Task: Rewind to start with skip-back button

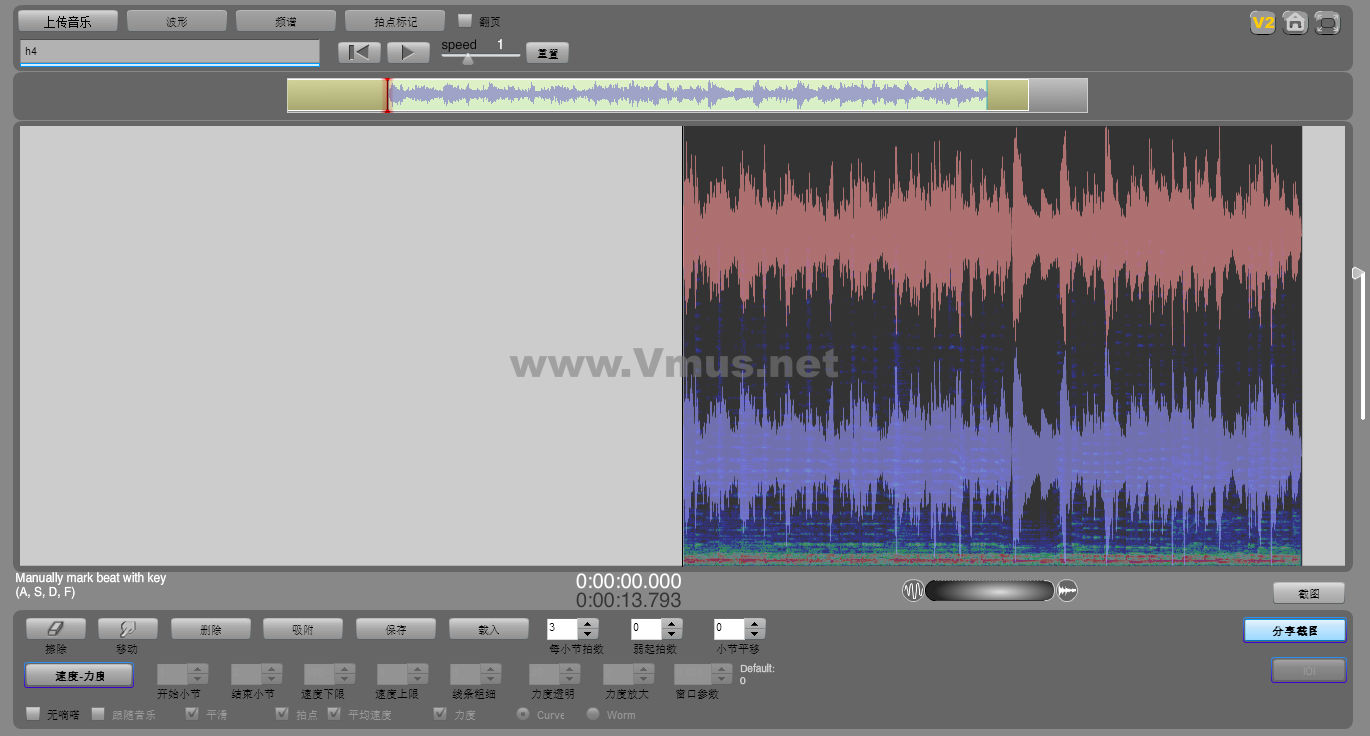Action: [x=359, y=52]
